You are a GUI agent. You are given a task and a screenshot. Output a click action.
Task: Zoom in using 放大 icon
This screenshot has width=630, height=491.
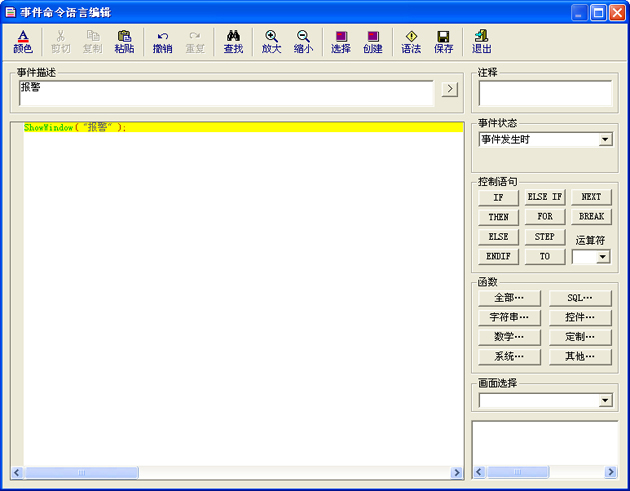pyautogui.click(x=272, y=42)
